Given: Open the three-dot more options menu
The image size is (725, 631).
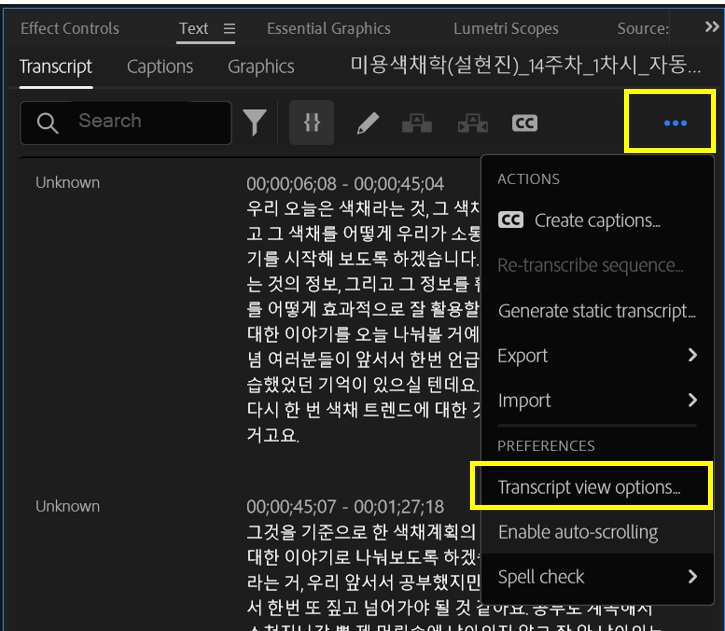Looking at the screenshot, I should [x=675, y=123].
